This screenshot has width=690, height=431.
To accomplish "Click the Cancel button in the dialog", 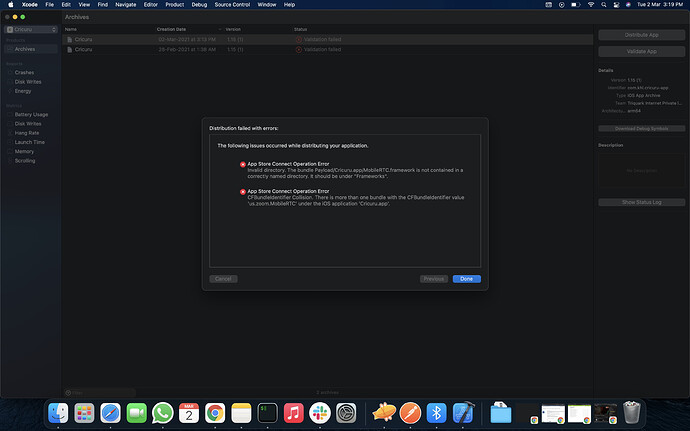I will pyautogui.click(x=223, y=279).
